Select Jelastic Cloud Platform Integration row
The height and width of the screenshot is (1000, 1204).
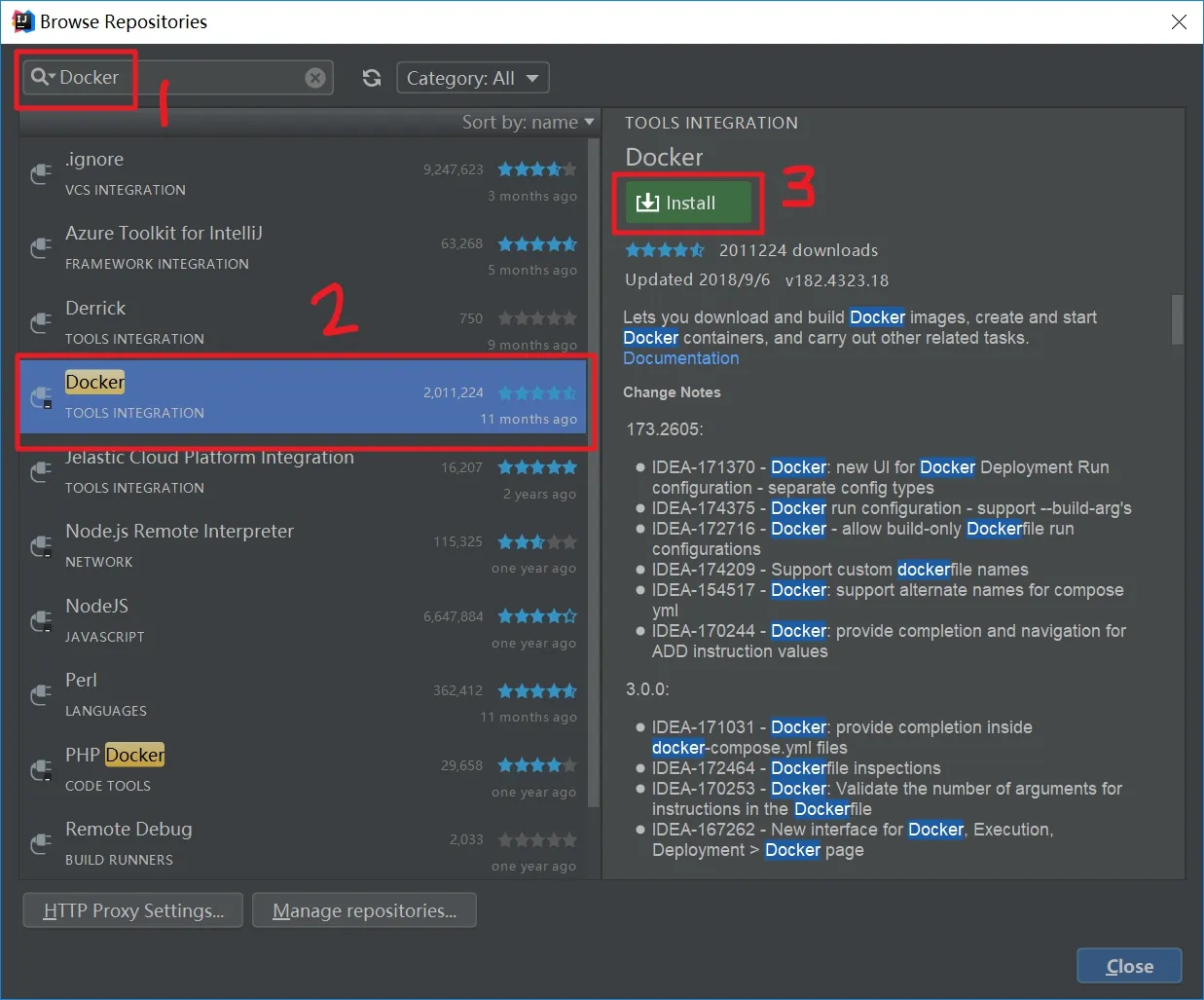pyautogui.click(x=303, y=471)
